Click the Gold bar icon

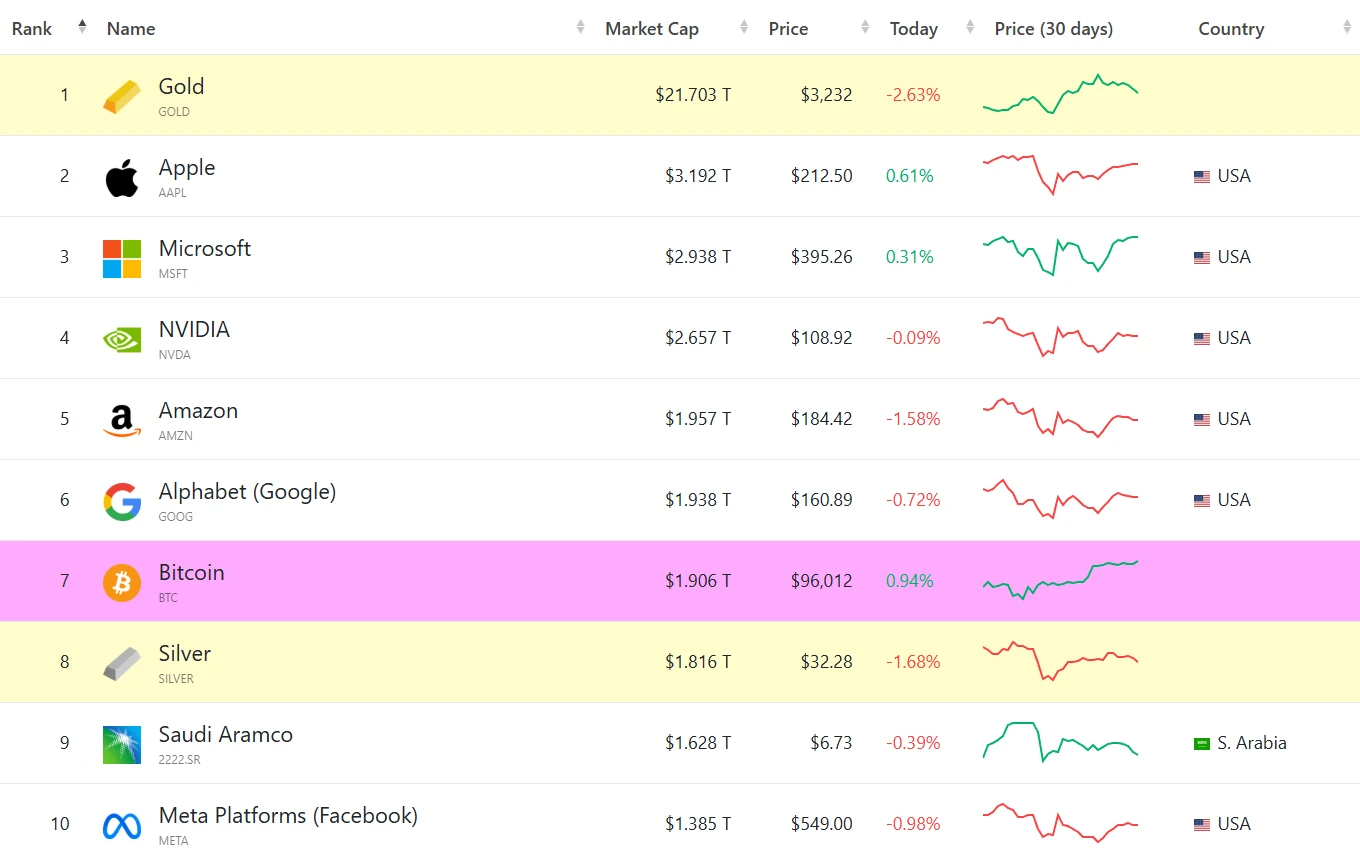click(122, 96)
